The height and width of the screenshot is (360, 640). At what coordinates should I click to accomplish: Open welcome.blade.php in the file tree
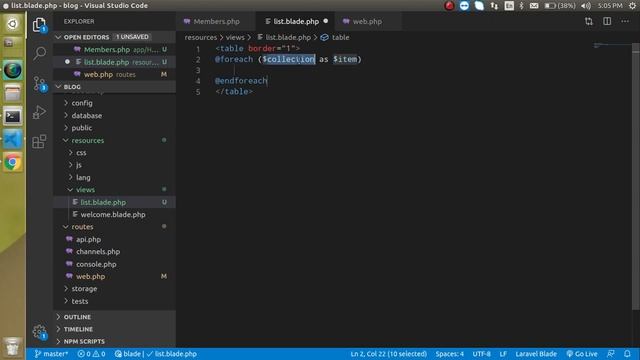(113, 214)
